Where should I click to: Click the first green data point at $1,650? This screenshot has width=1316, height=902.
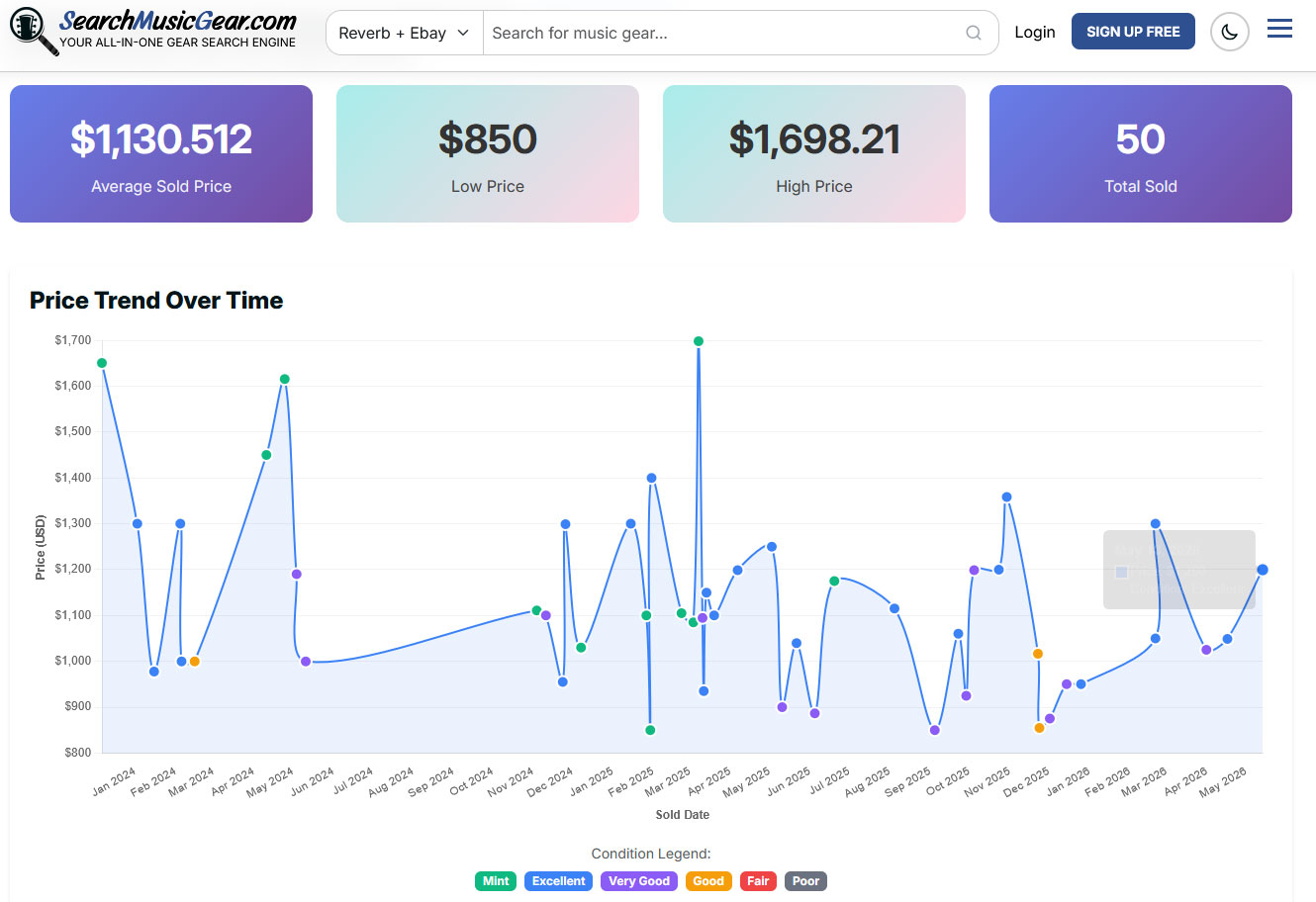coord(102,363)
